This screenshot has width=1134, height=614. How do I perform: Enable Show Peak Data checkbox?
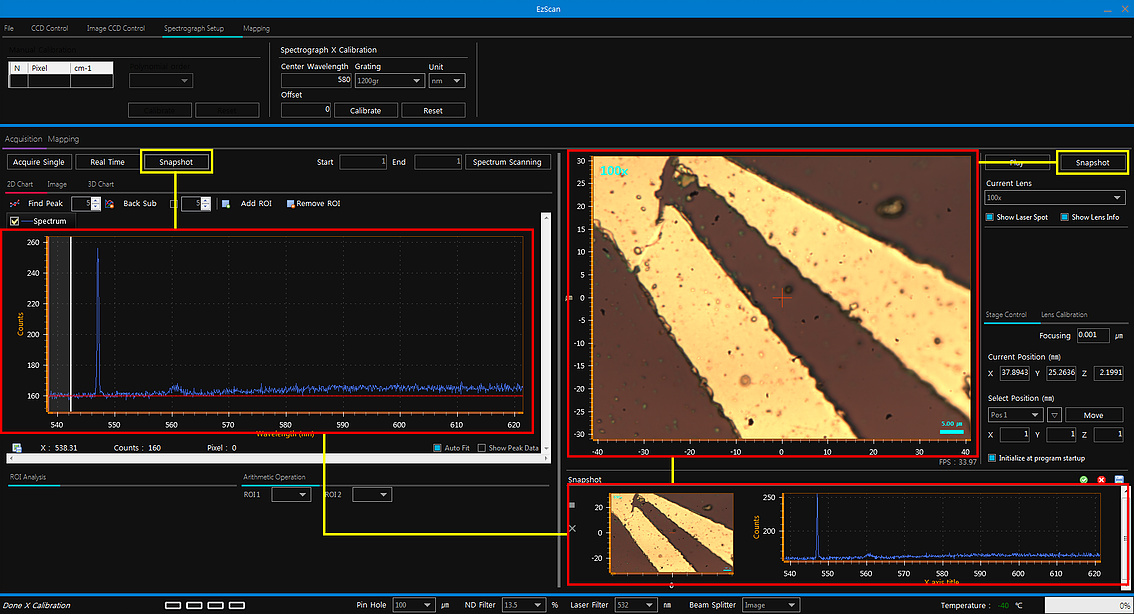482,448
